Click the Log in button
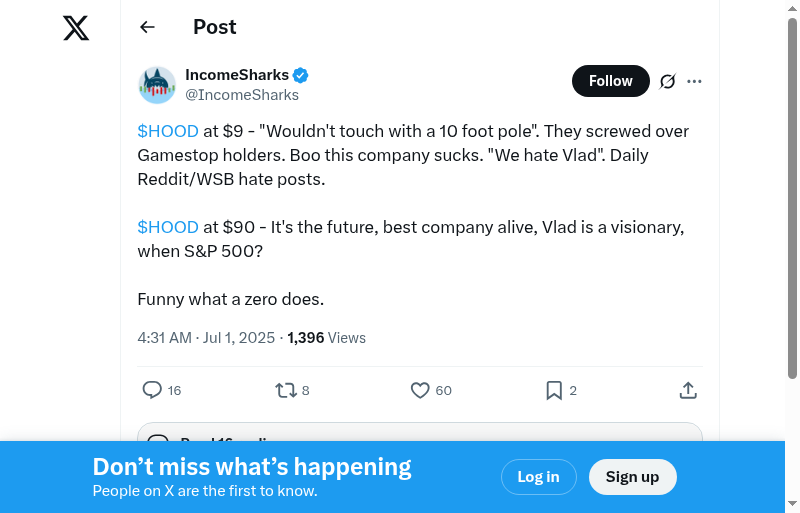The image size is (800, 513). click(538, 477)
